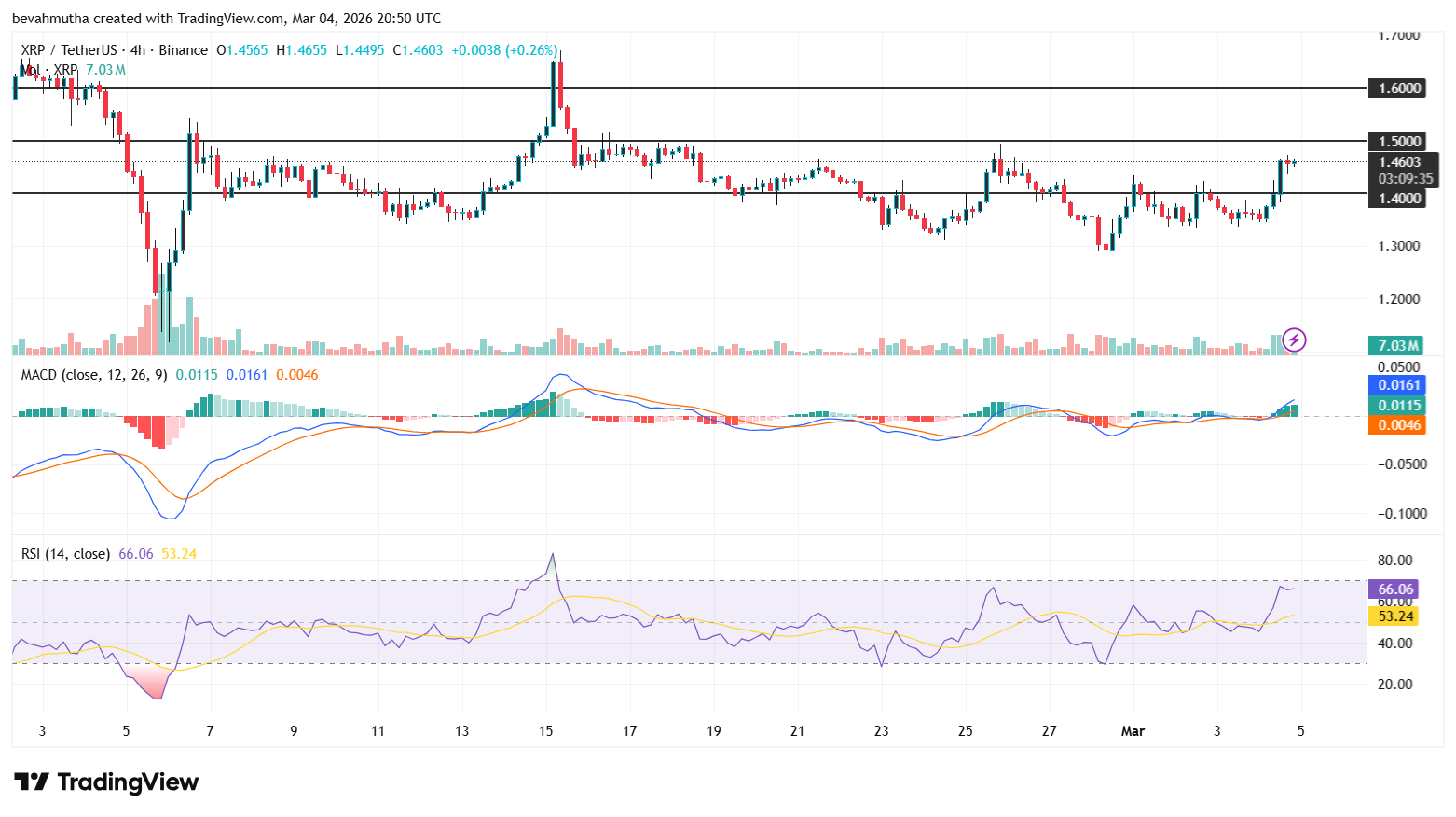1456x817 pixels.
Task: Click the orange 0.0046 MACD histogram value
Action: click(1395, 425)
